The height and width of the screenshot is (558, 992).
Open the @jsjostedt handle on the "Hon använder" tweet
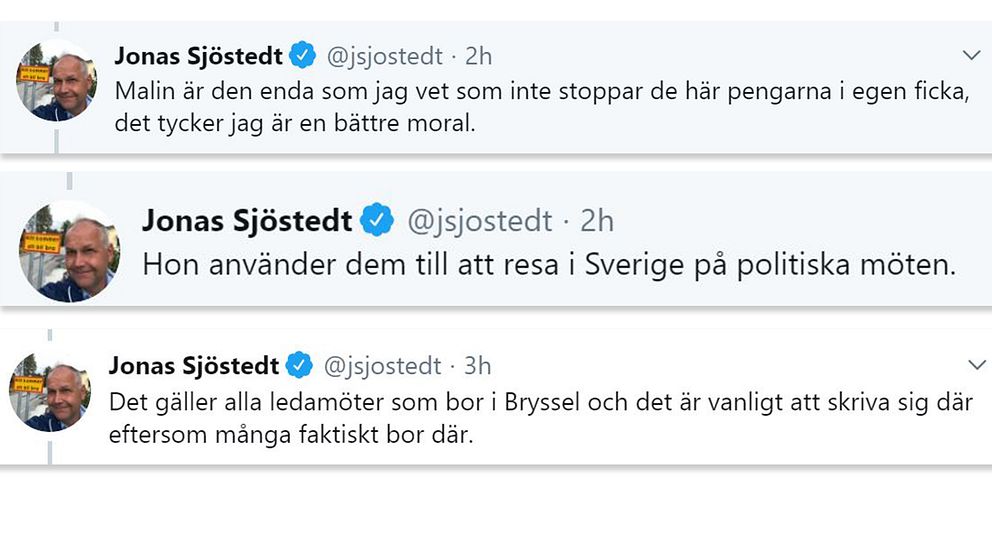pyautogui.click(x=479, y=220)
